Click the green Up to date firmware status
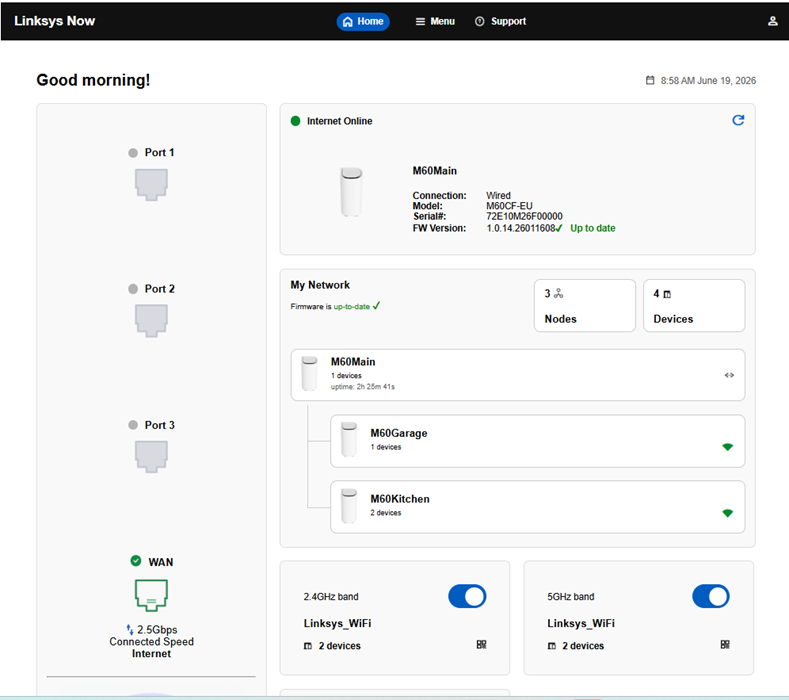This screenshot has height=700, width=789. click(x=592, y=228)
